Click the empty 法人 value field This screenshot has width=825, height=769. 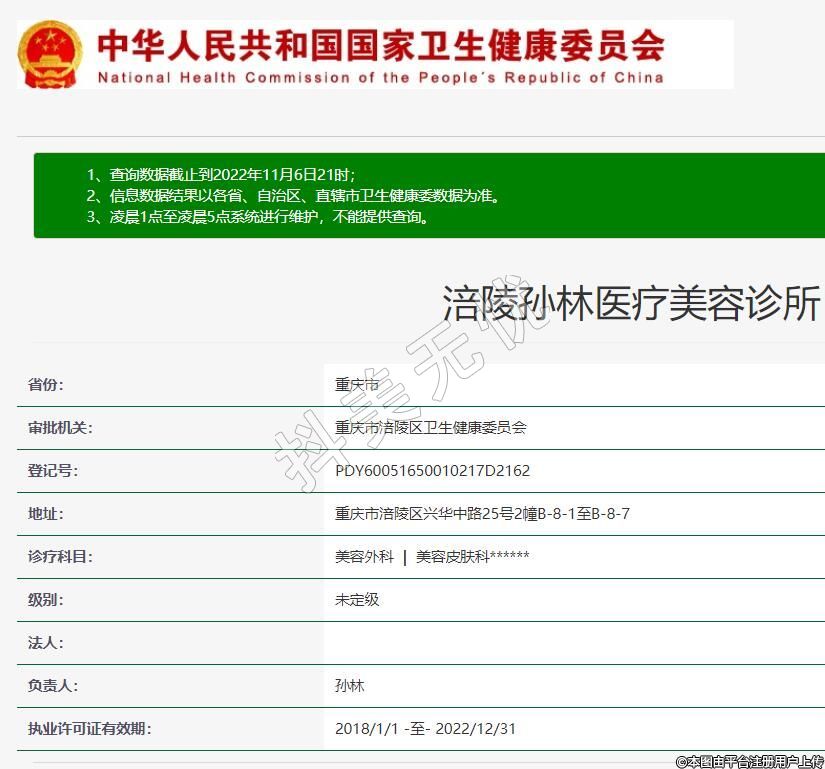[570, 643]
